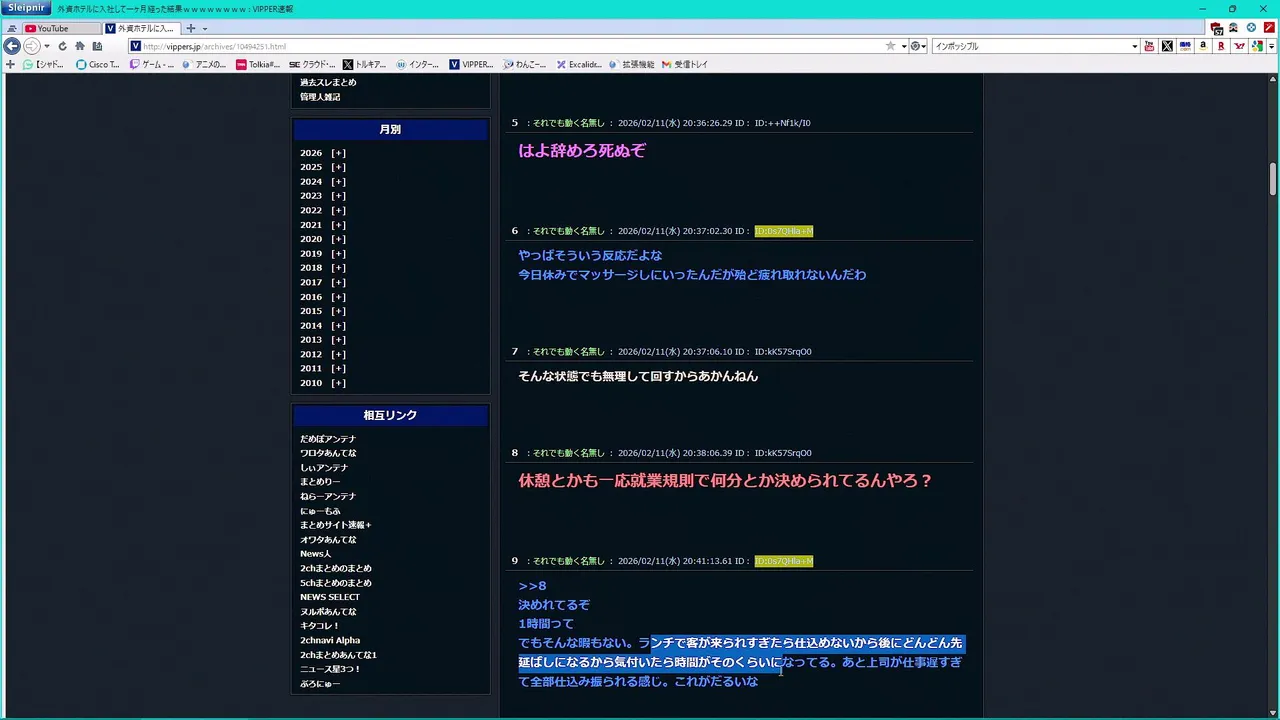Click the favorites panel icon beside home
The image size is (1280, 720).
coord(97,46)
